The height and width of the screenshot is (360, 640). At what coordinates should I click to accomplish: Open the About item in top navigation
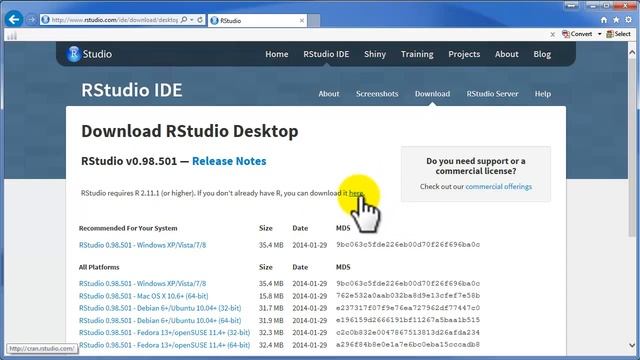(507, 54)
